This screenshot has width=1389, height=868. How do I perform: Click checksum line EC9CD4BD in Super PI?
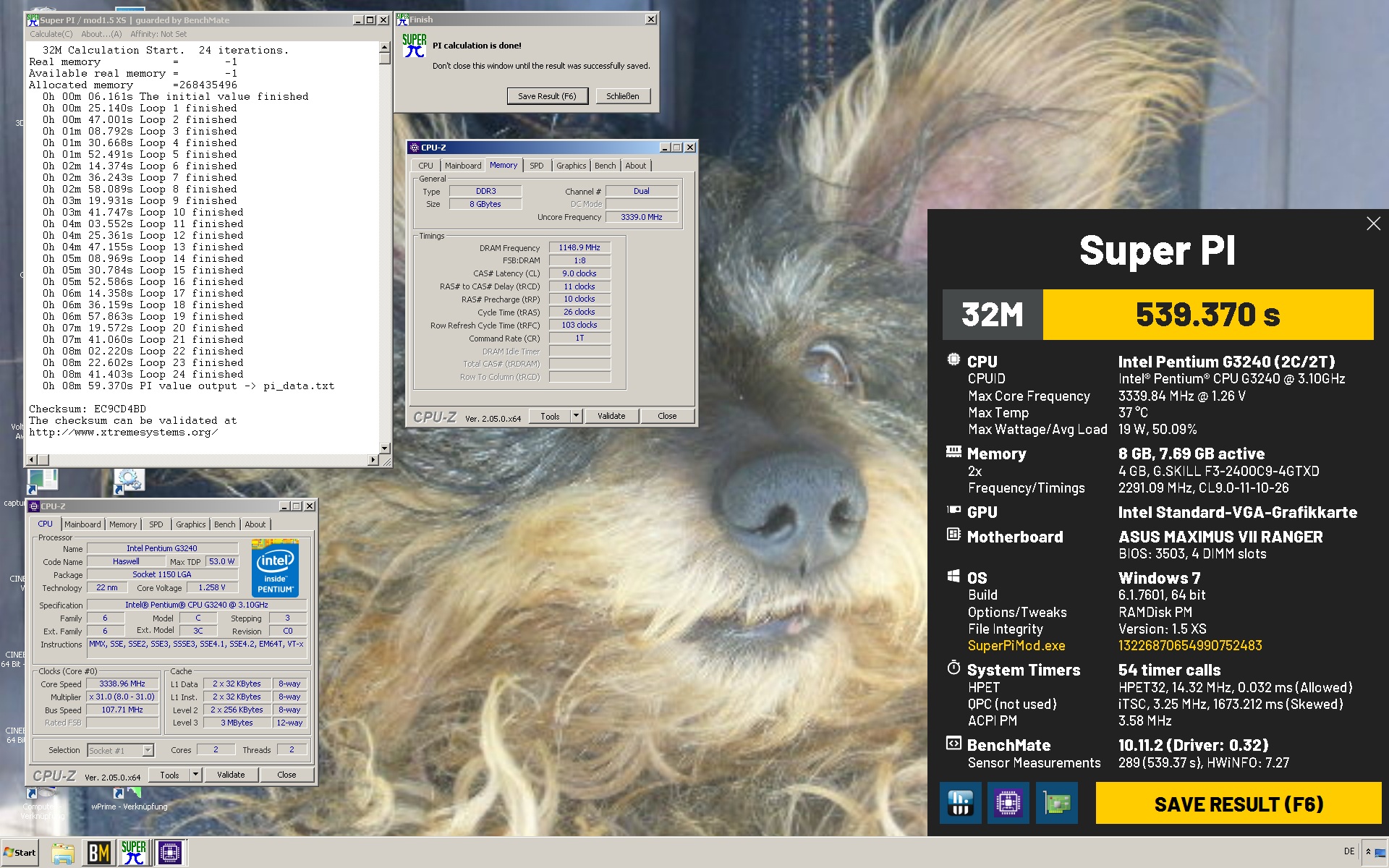tap(88, 409)
